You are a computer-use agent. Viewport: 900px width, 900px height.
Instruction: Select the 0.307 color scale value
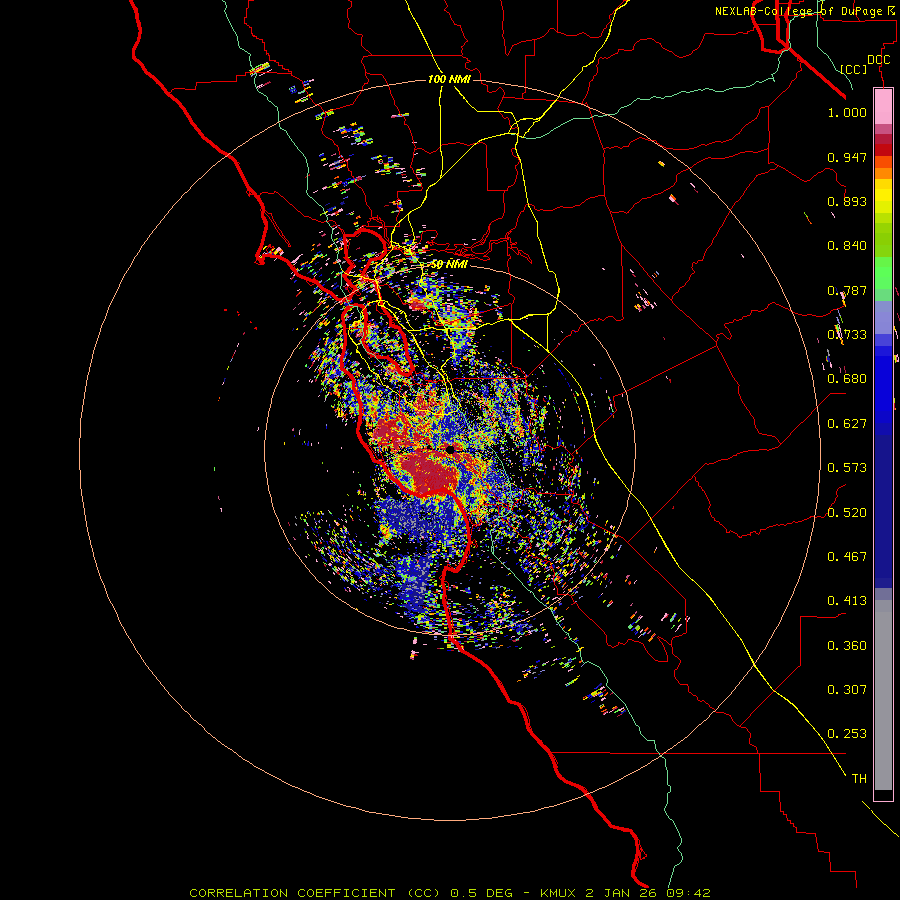pos(847,690)
